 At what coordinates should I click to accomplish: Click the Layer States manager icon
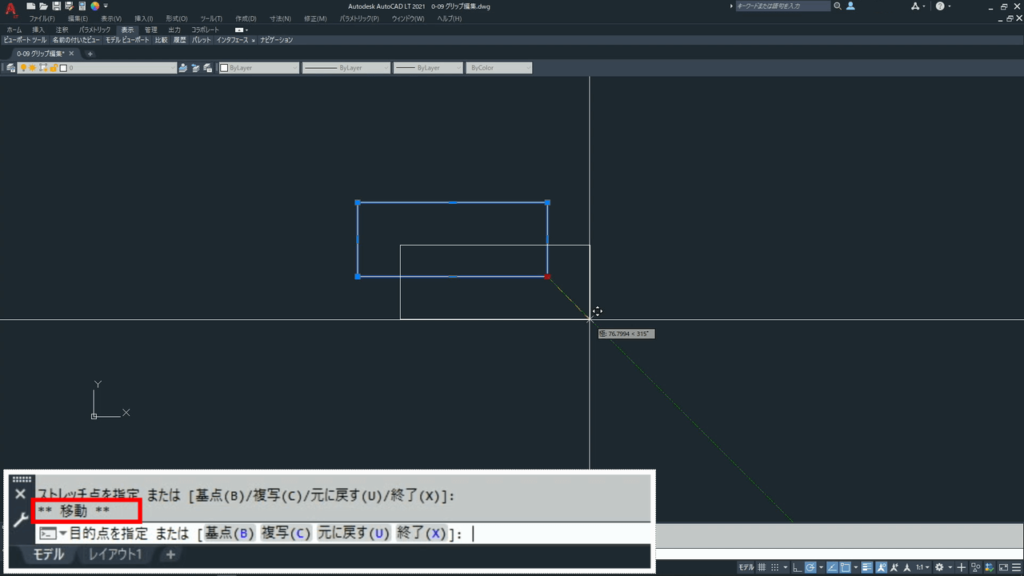click(x=208, y=68)
